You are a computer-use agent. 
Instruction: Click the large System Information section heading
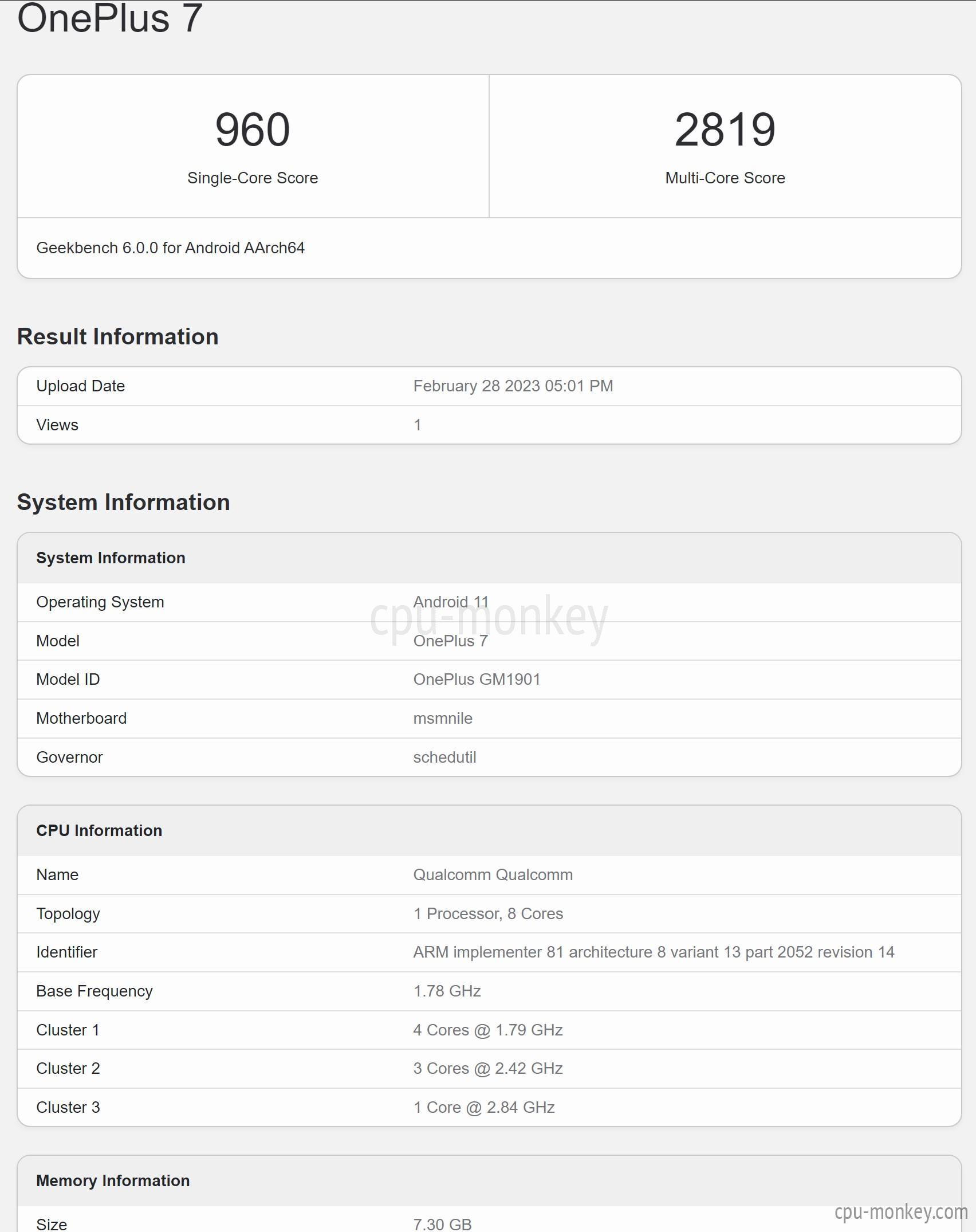[124, 502]
